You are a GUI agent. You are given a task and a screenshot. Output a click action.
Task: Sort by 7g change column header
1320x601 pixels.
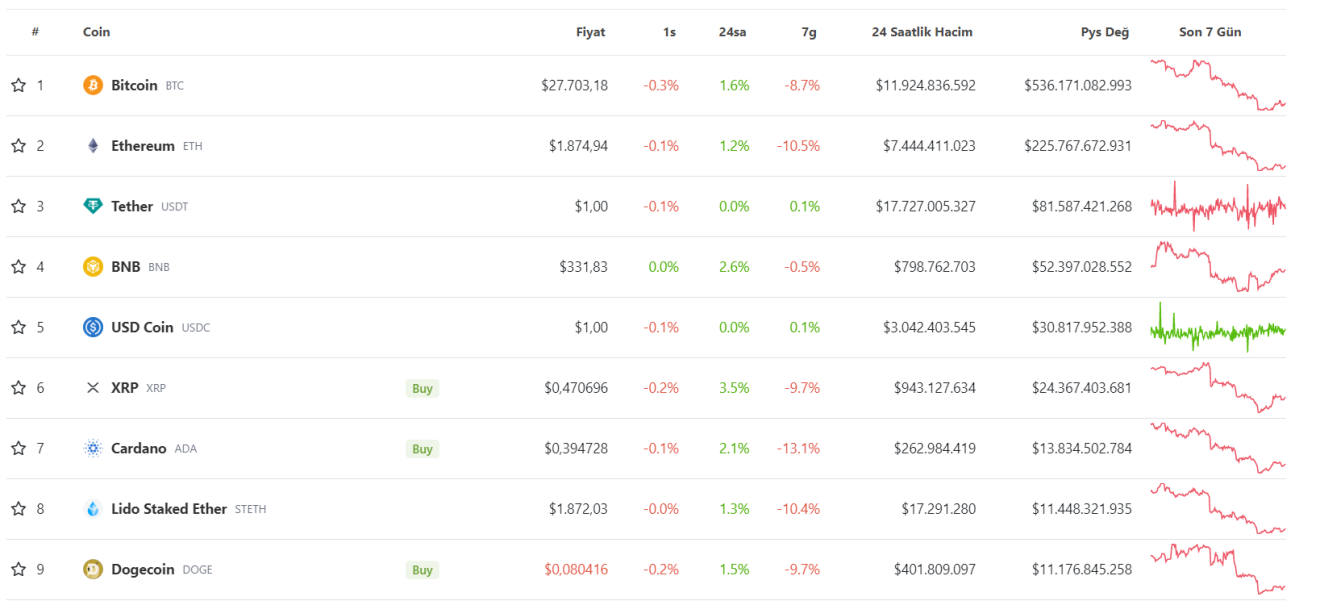tap(809, 32)
